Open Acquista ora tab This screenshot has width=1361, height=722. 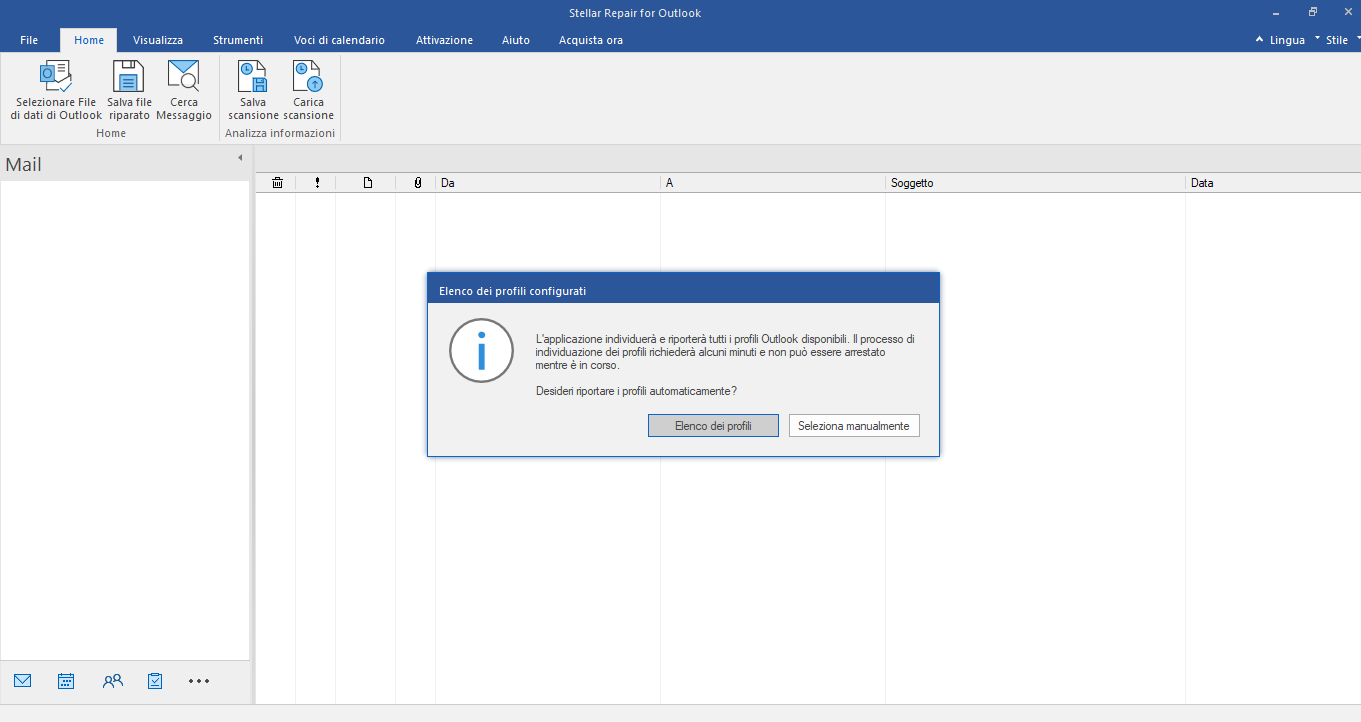coord(590,40)
